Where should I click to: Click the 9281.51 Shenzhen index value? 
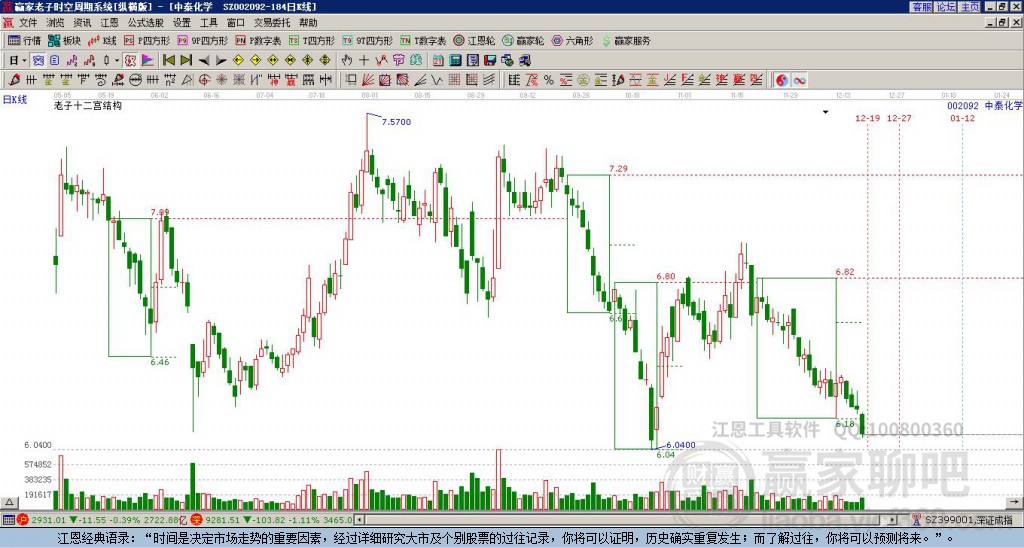[223, 520]
